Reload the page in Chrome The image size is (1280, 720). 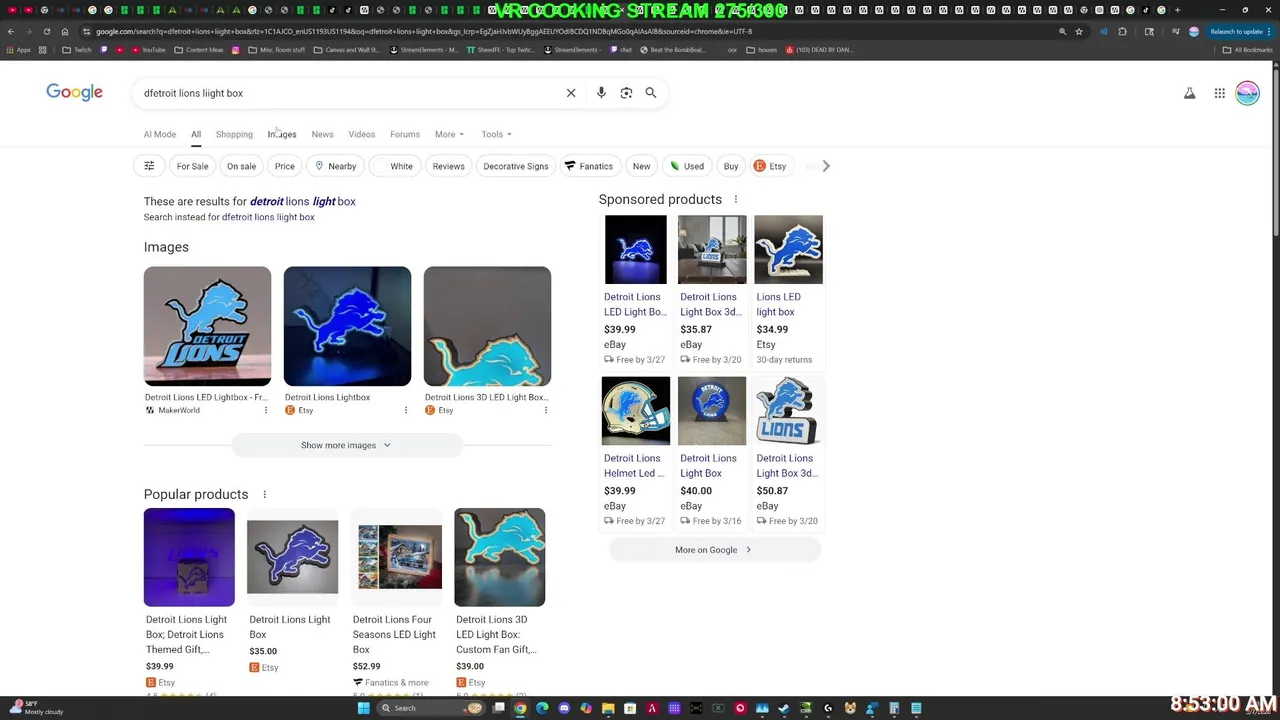point(46,31)
